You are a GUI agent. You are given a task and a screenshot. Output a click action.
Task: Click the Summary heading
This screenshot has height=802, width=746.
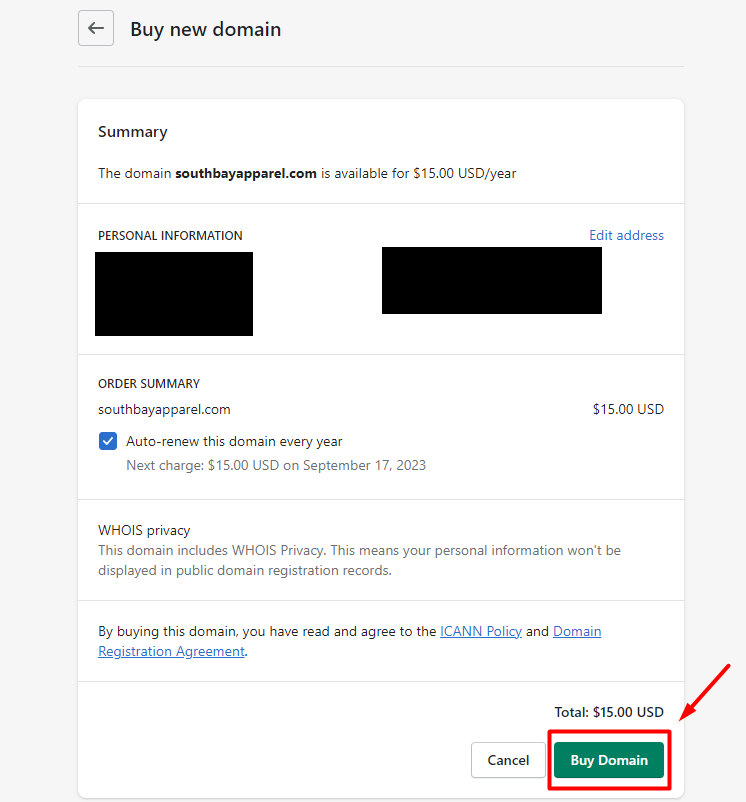132,132
